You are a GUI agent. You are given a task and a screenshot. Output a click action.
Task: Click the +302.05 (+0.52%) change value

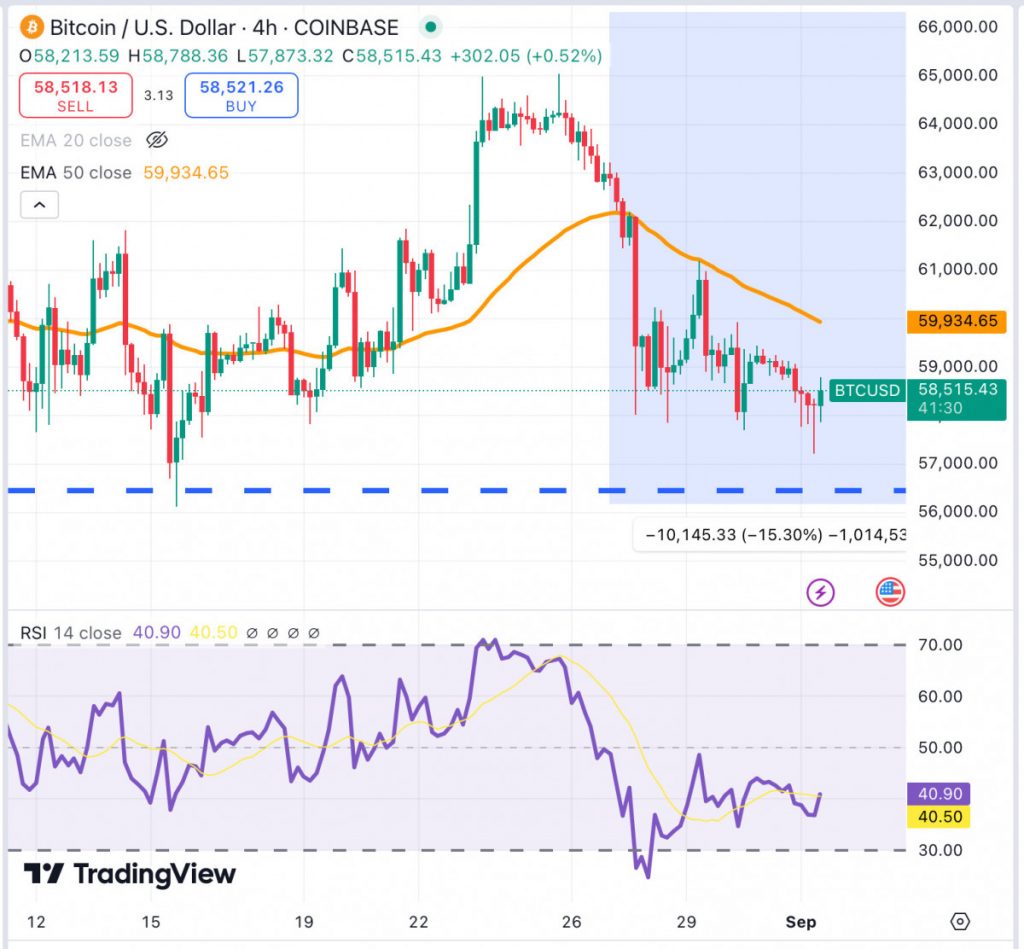526,56
